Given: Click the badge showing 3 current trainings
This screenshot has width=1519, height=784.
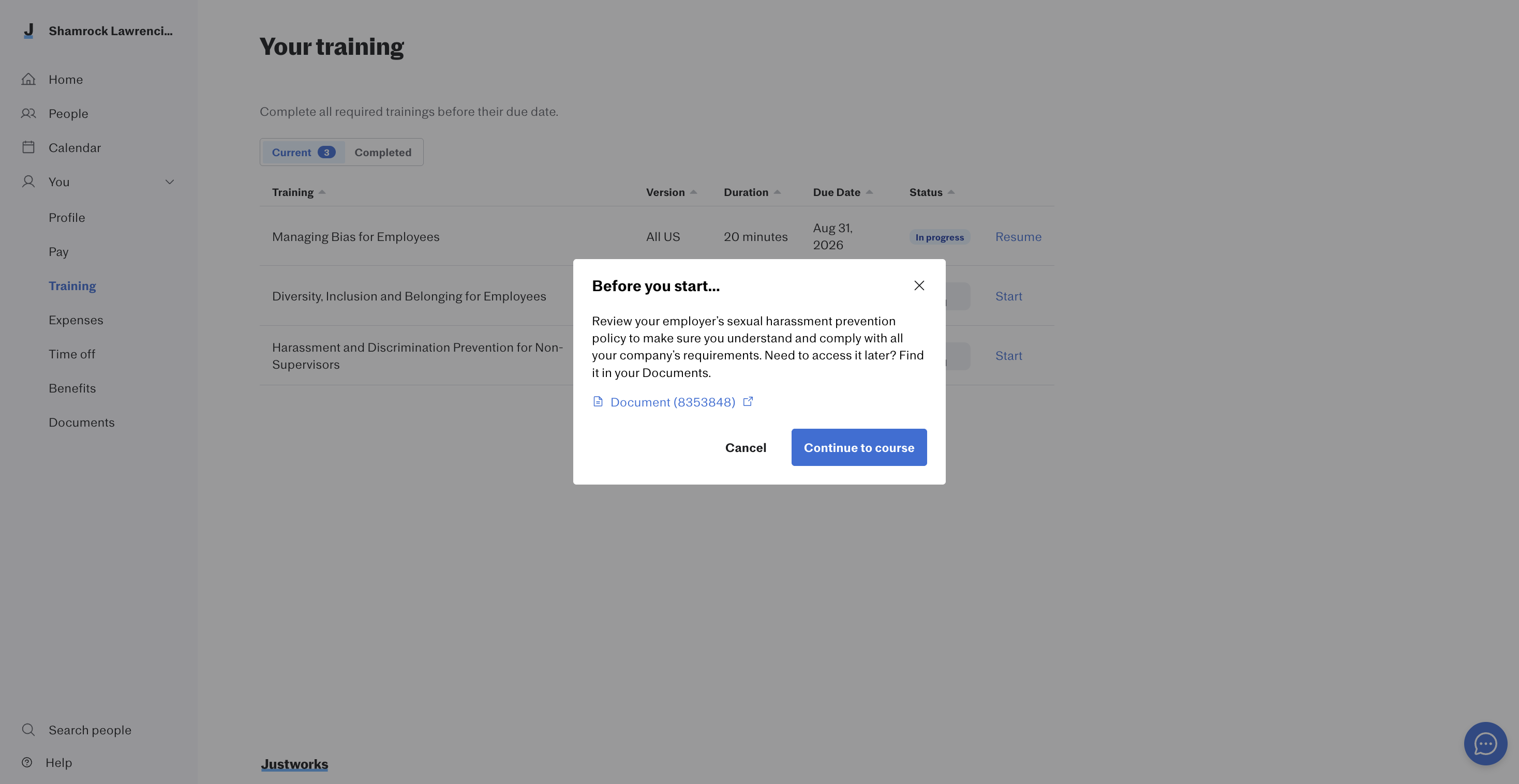Looking at the screenshot, I should point(326,152).
